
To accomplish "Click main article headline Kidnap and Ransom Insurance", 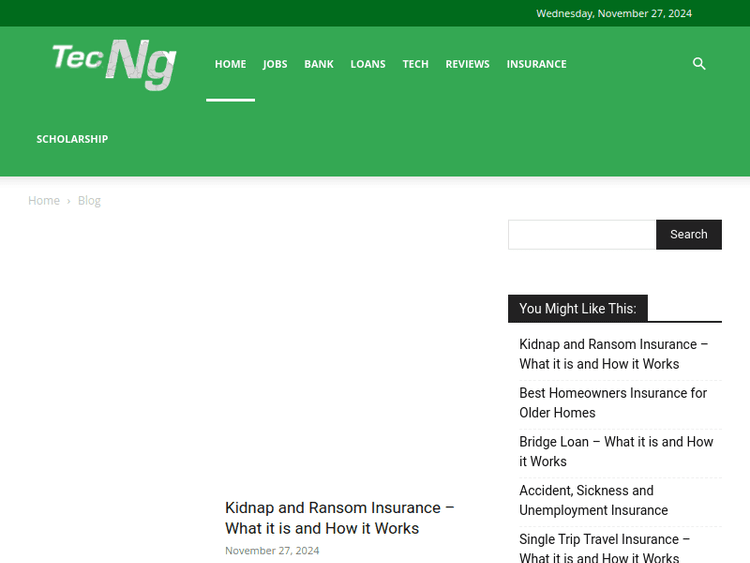I will (339, 518).
